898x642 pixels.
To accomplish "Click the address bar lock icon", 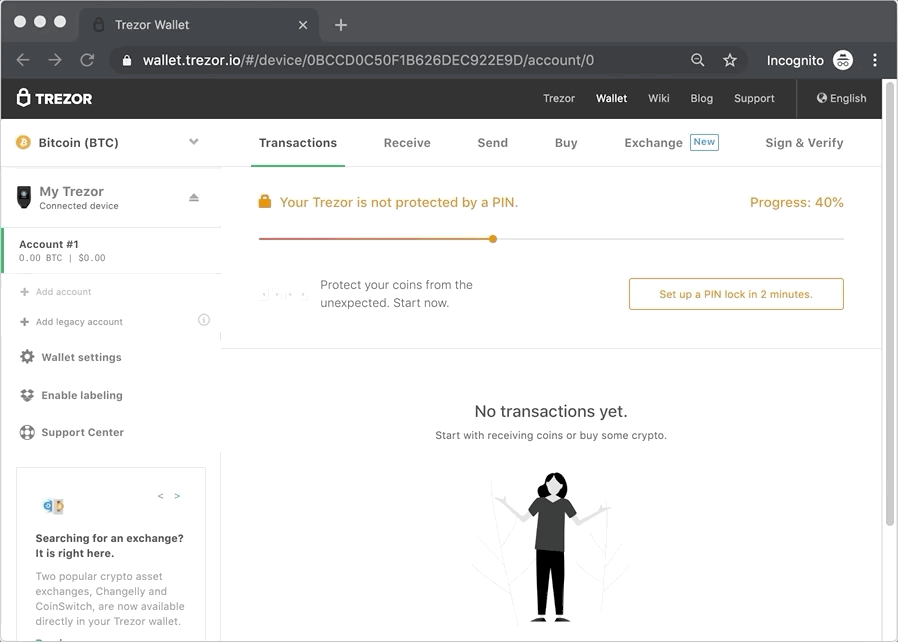I will (127, 61).
